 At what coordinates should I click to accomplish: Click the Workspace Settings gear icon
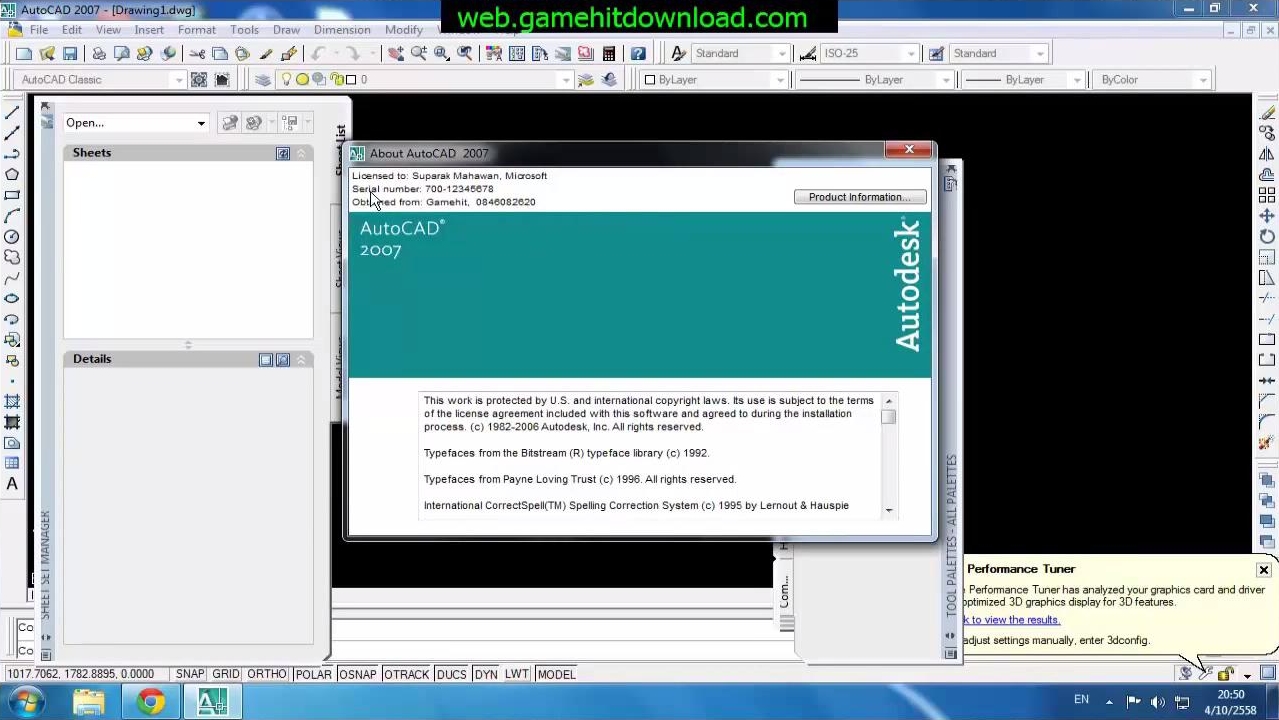(x=199, y=79)
